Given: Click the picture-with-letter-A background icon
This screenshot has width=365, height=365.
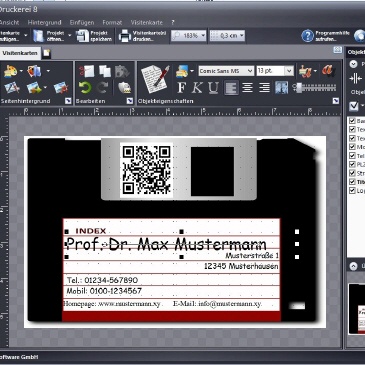Looking at the screenshot, I should (12, 88).
